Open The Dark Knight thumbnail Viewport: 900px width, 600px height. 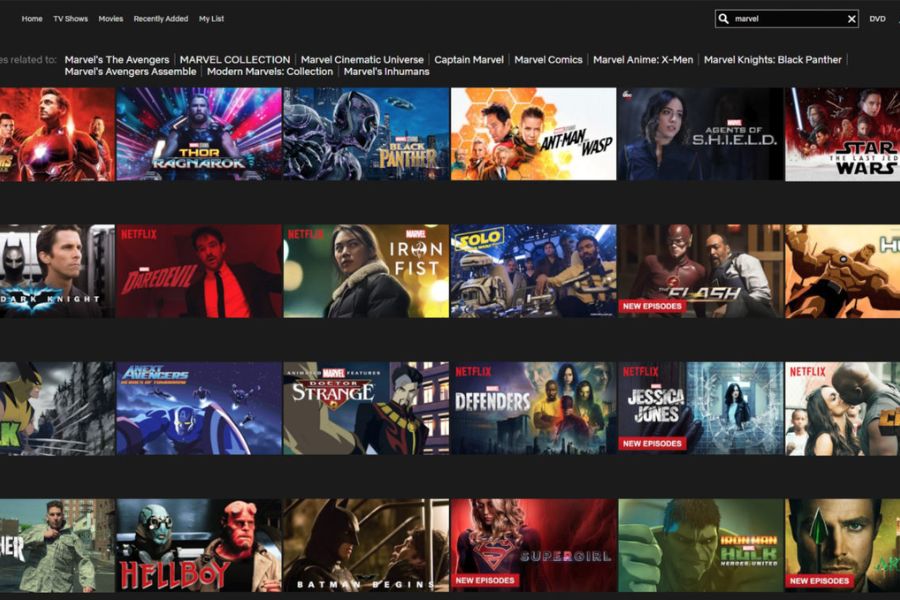coord(57,271)
